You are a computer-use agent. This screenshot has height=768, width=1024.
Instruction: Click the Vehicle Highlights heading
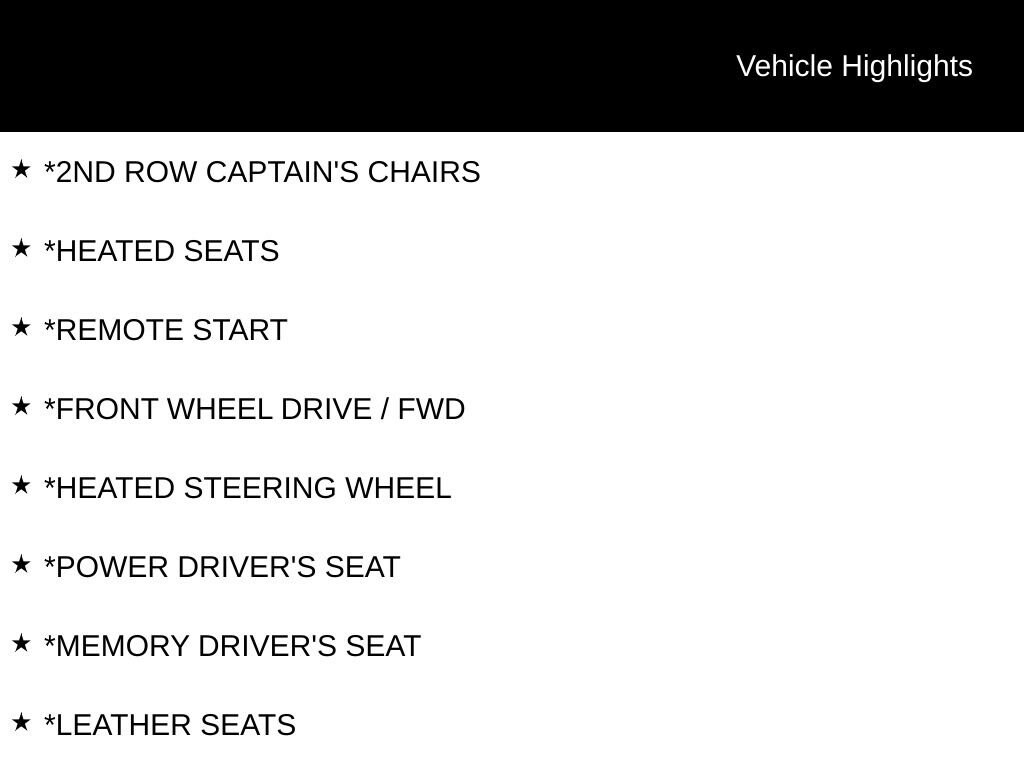(854, 66)
